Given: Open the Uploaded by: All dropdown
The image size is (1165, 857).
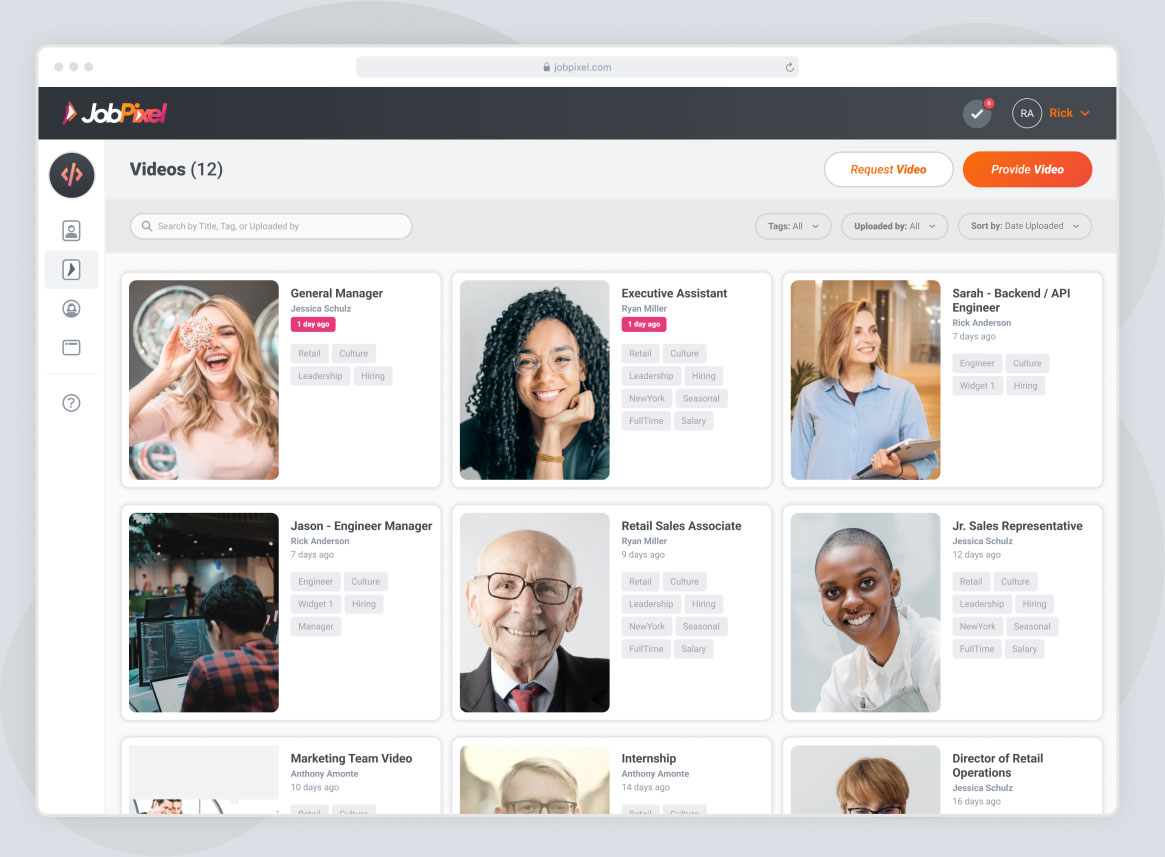Looking at the screenshot, I should tap(895, 226).
